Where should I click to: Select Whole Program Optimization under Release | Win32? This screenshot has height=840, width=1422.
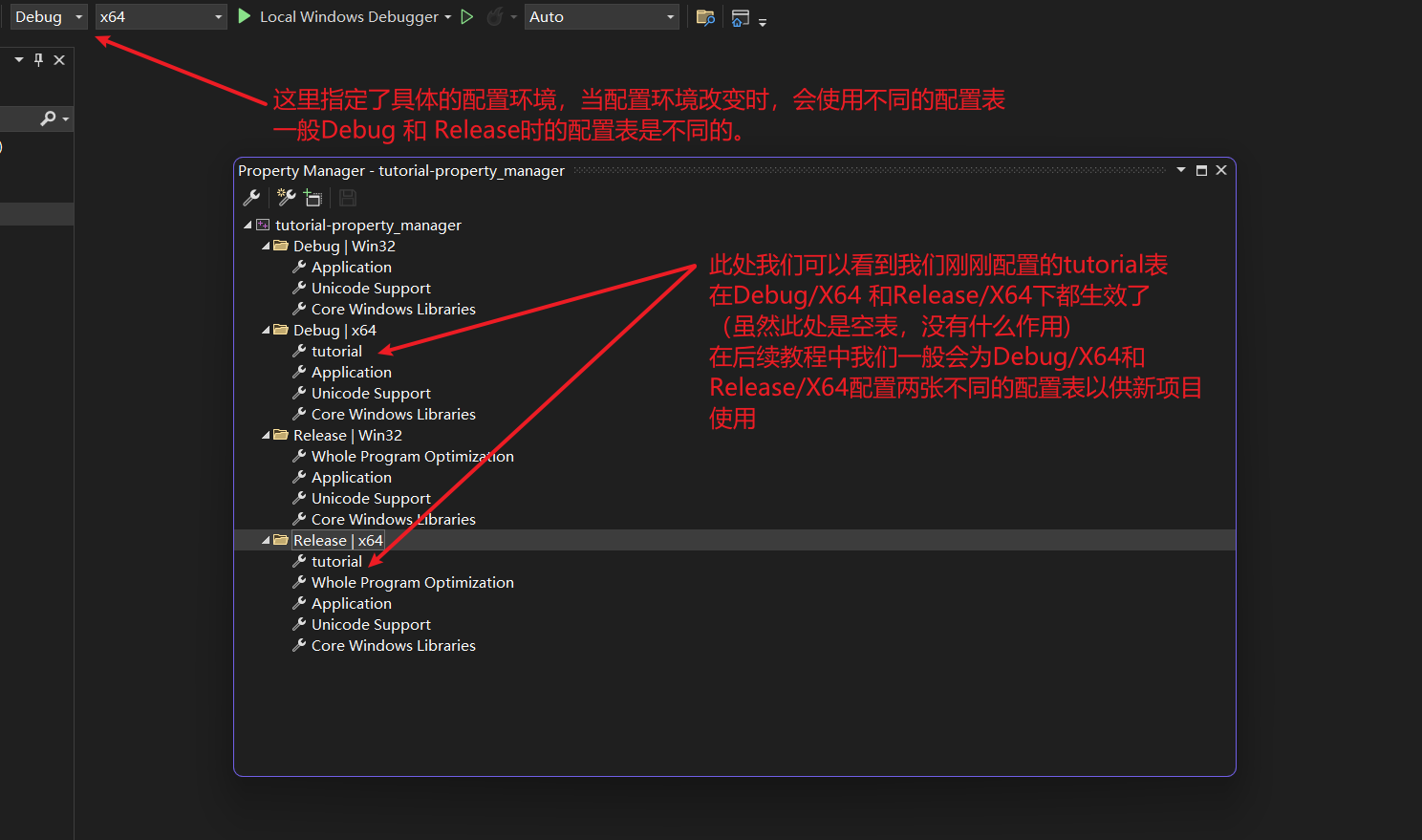click(x=413, y=457)
